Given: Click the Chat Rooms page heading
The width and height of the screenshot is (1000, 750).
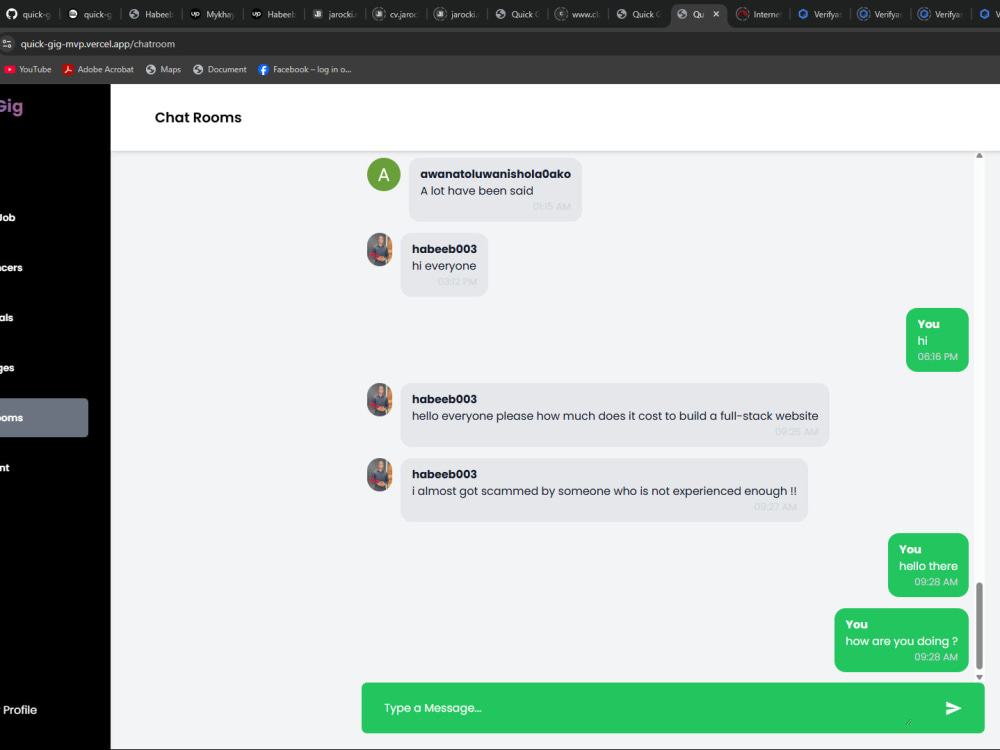Looking at the screenshot, I should click(x=198, y=117).
